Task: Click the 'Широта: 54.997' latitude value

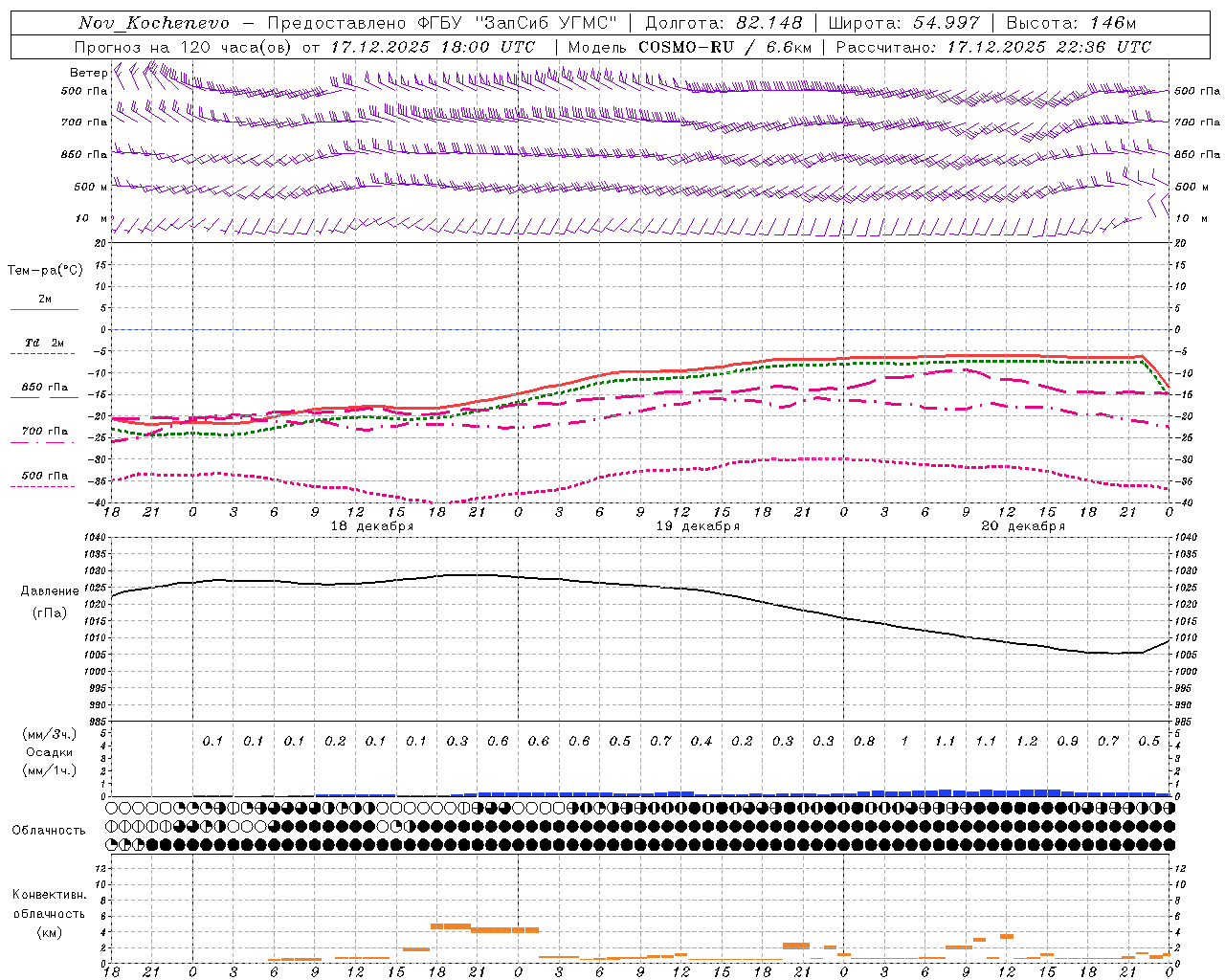Action: point(903,23)
